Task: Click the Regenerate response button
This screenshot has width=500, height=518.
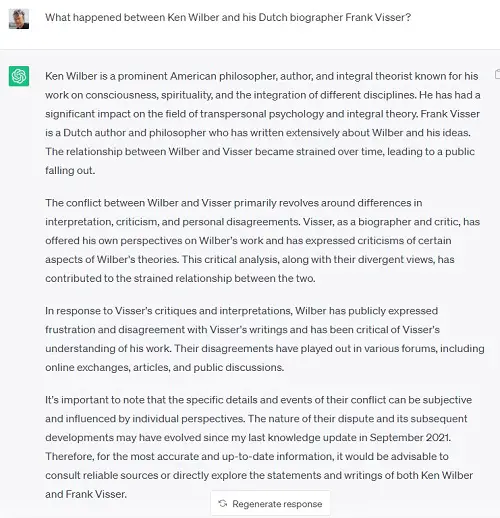Action: click(270, 504)
